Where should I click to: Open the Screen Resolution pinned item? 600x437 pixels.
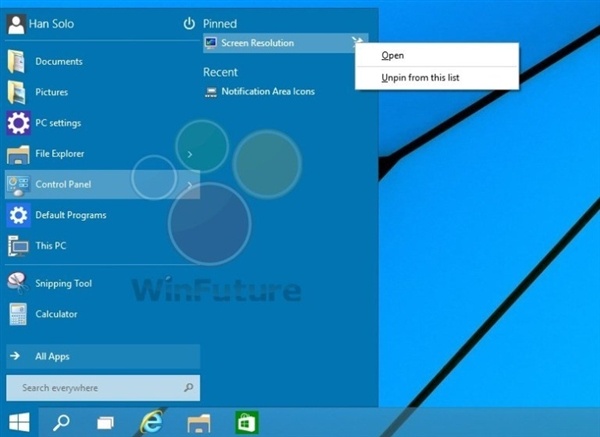click(x=285, y=43)
